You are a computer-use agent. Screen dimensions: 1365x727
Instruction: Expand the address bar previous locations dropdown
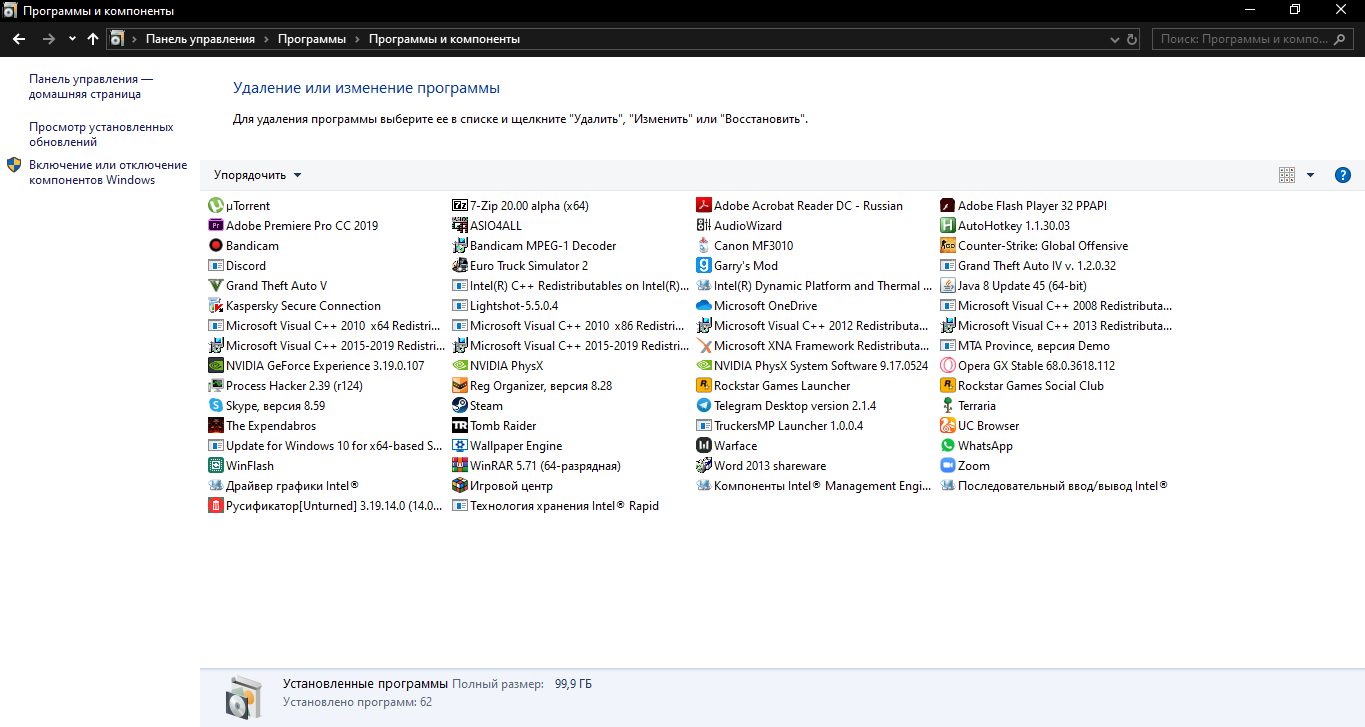point(1116,39)
